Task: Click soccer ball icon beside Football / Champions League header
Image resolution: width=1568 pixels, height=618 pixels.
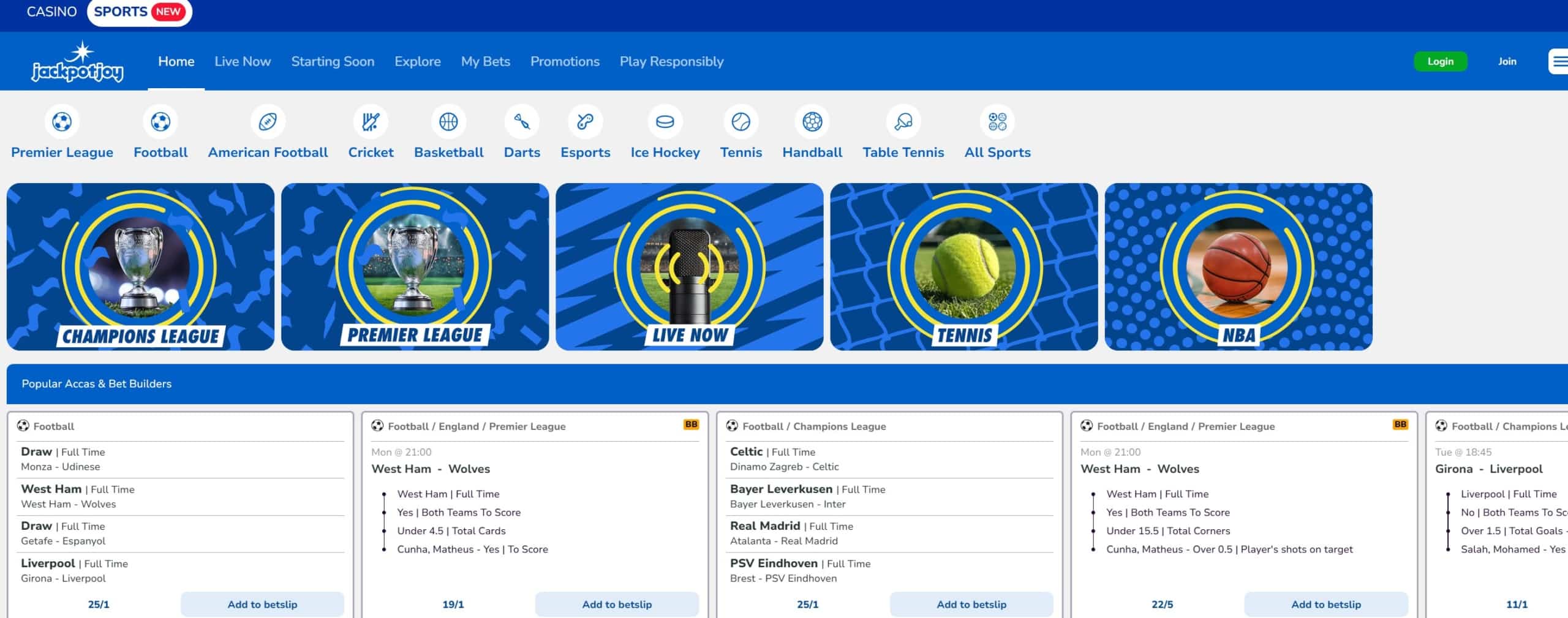Action: [x=732, y=426]
